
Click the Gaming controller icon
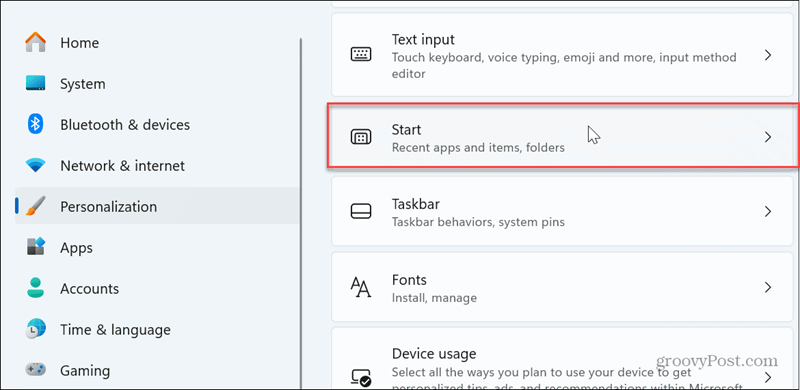coord(36,369)
